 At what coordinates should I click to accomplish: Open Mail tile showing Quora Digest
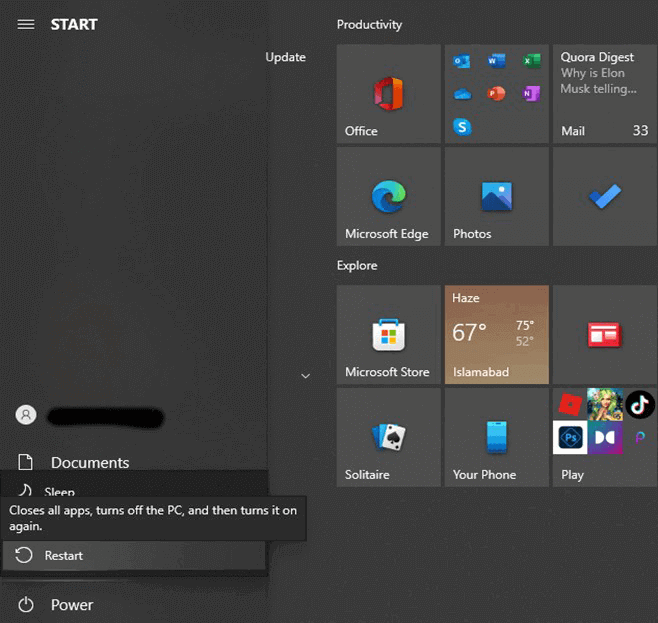[604, 94]
